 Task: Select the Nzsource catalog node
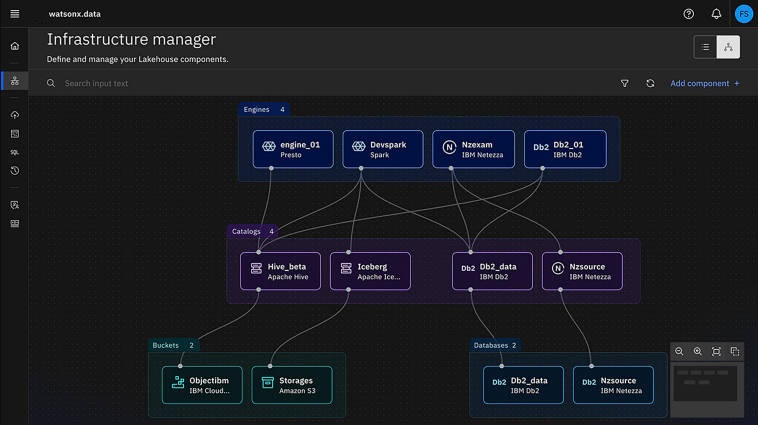582,271
